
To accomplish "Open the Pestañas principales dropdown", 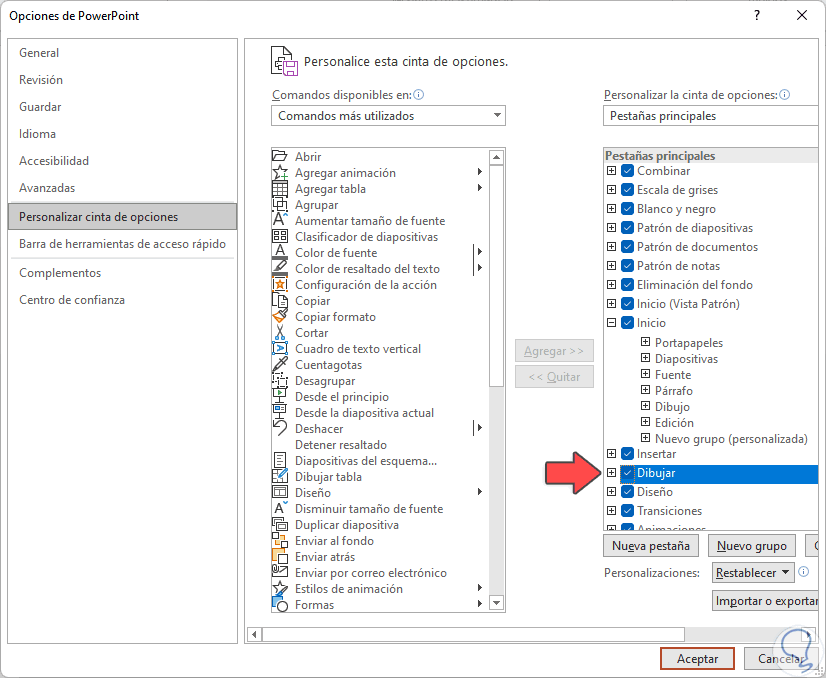I will click(711, 115).
